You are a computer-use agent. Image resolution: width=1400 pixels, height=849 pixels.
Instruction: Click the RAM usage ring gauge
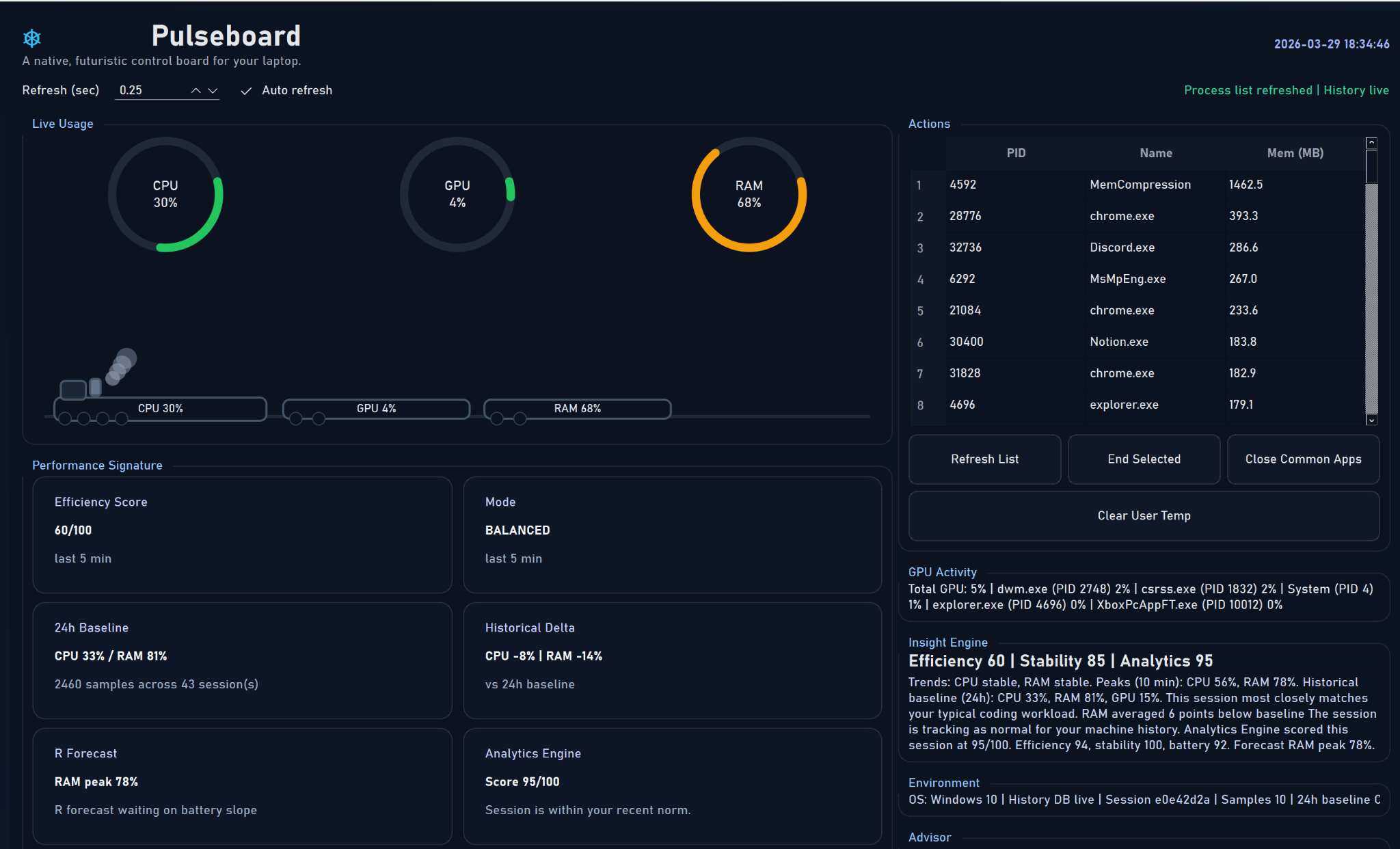point(749,194)
